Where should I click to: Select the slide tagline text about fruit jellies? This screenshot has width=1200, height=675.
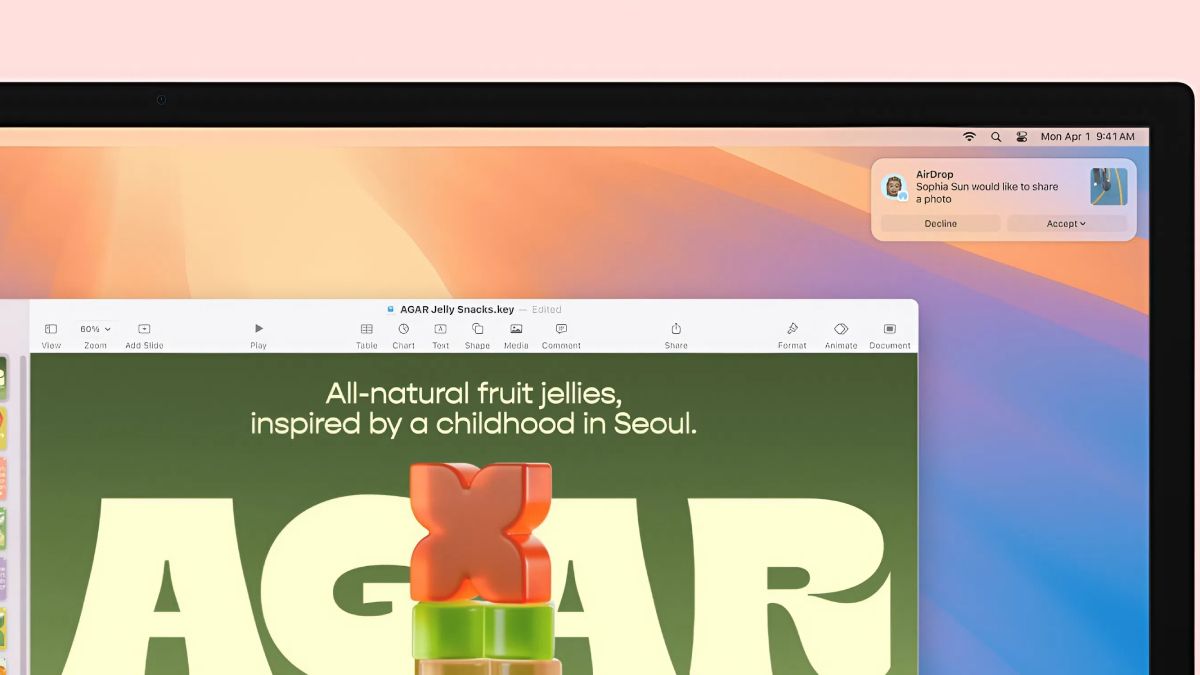473,407
